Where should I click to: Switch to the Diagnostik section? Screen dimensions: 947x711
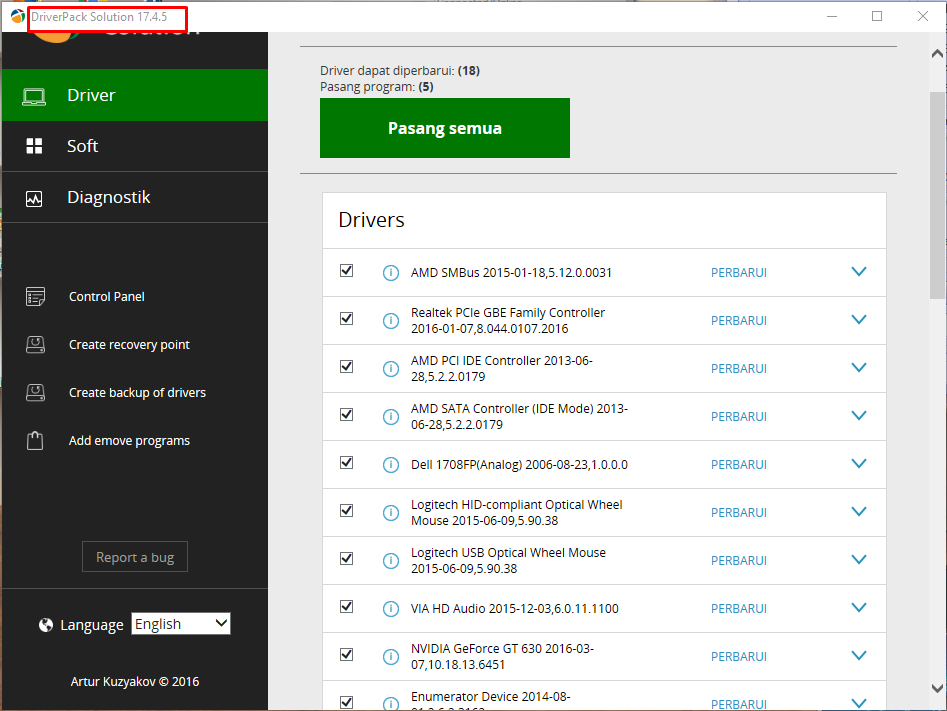tap(135, 198)
